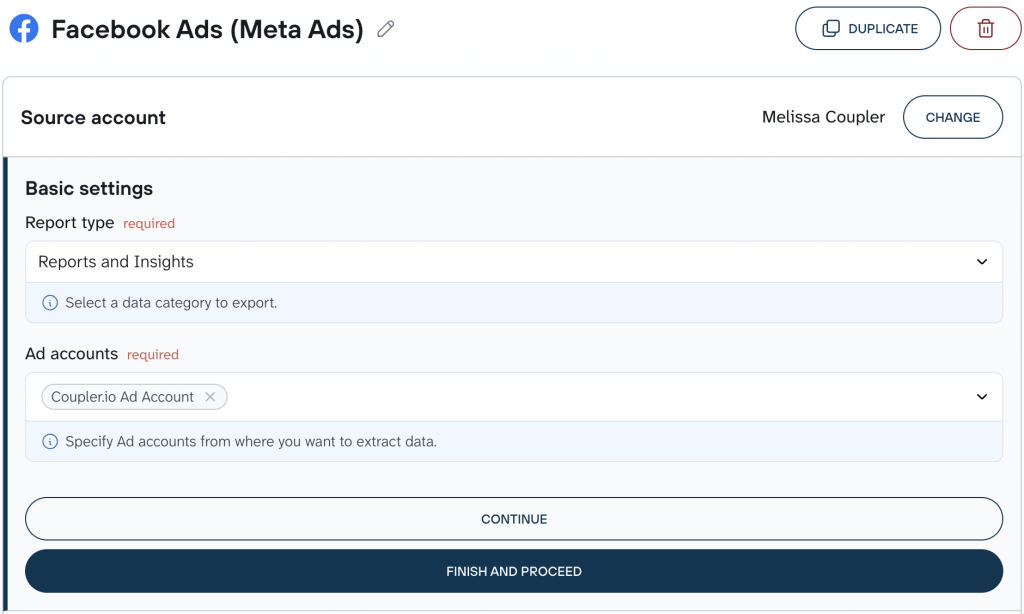The width and height of the screenshot is (1024, 614).
Task: Remove Coupler.io Ad Account tag
Action: pyautogui.click(x=210, y=396)
